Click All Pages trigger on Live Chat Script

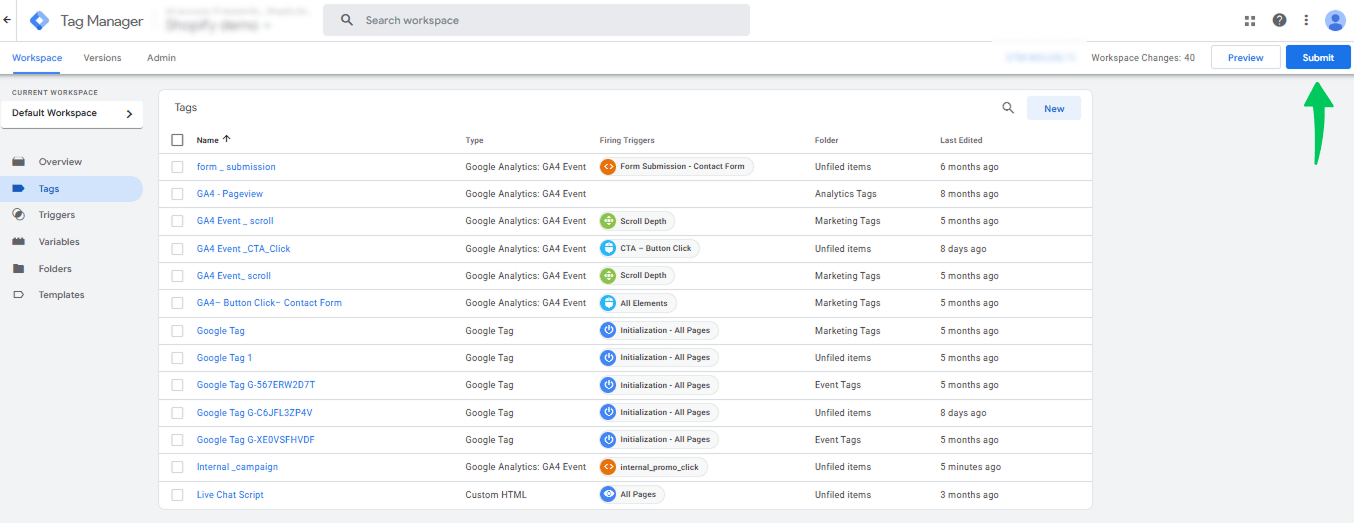pyautogui.click(x=631, y=494)
